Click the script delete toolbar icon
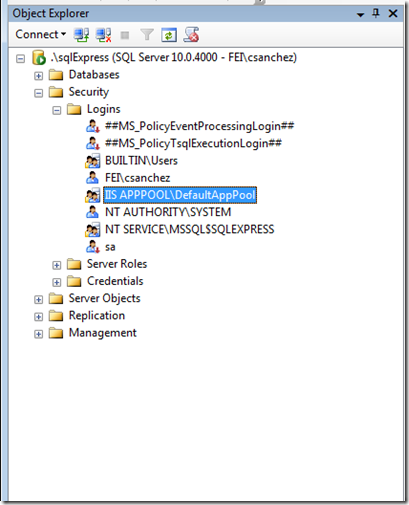 191,35
